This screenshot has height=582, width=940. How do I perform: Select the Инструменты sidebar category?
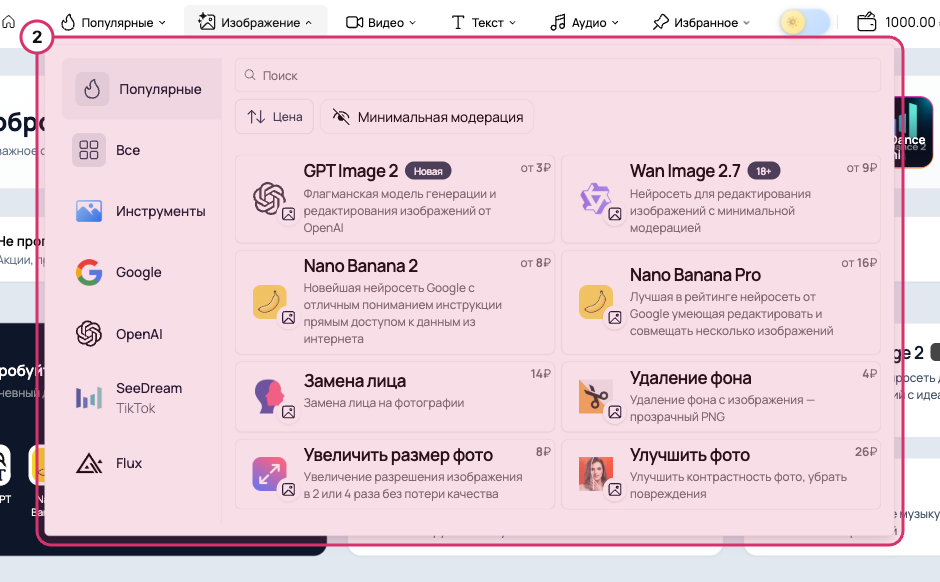coord(141,211)
